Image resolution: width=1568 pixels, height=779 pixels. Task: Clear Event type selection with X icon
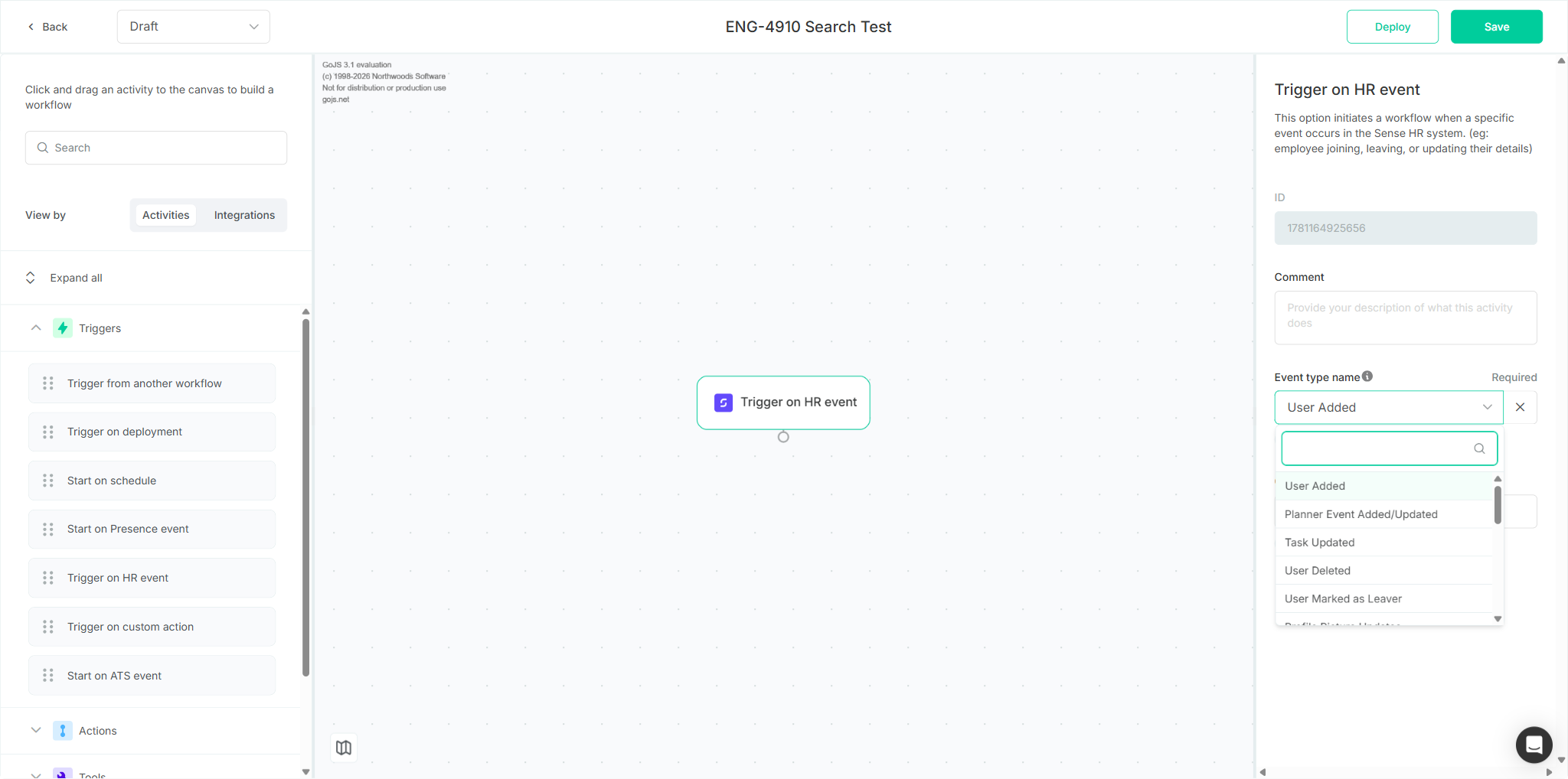pyautogui.click(x=1521, y=407)
